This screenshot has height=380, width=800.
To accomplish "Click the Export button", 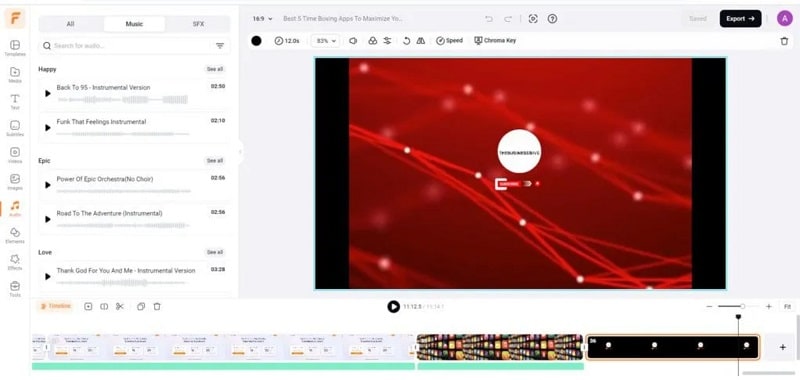I will [x=740, y=18].
